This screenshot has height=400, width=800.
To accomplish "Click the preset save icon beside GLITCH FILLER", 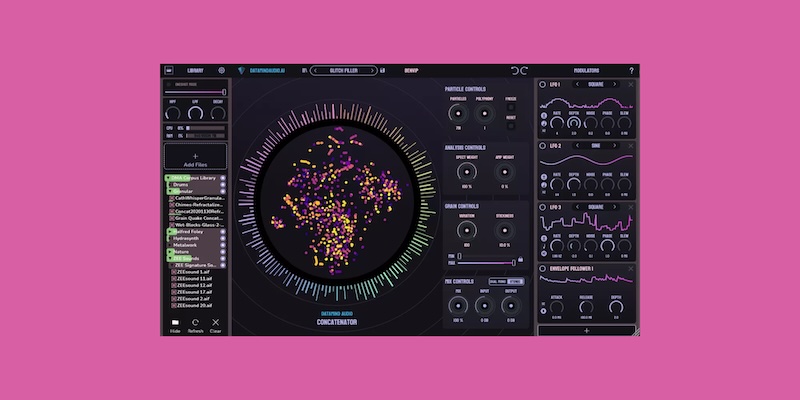I will [x=383, y=70].
